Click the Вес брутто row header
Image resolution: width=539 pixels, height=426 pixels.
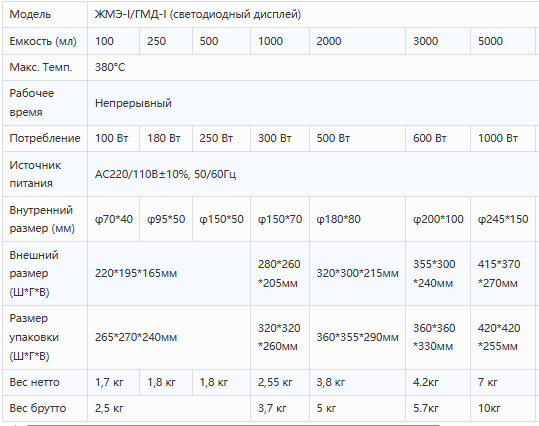45,408
